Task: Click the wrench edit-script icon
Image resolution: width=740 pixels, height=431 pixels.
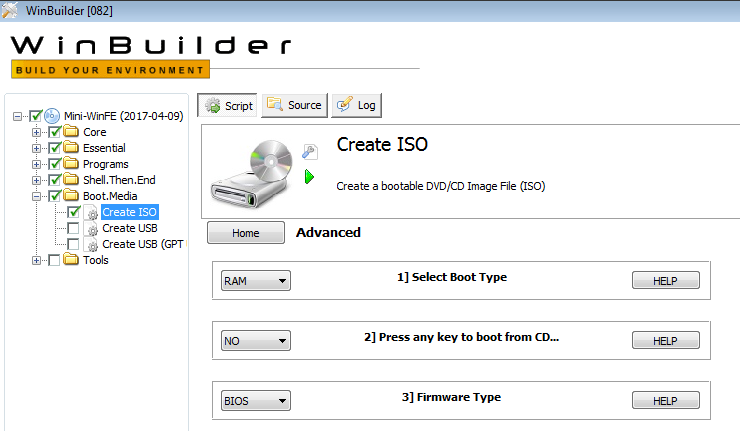Action: [310, 152]
